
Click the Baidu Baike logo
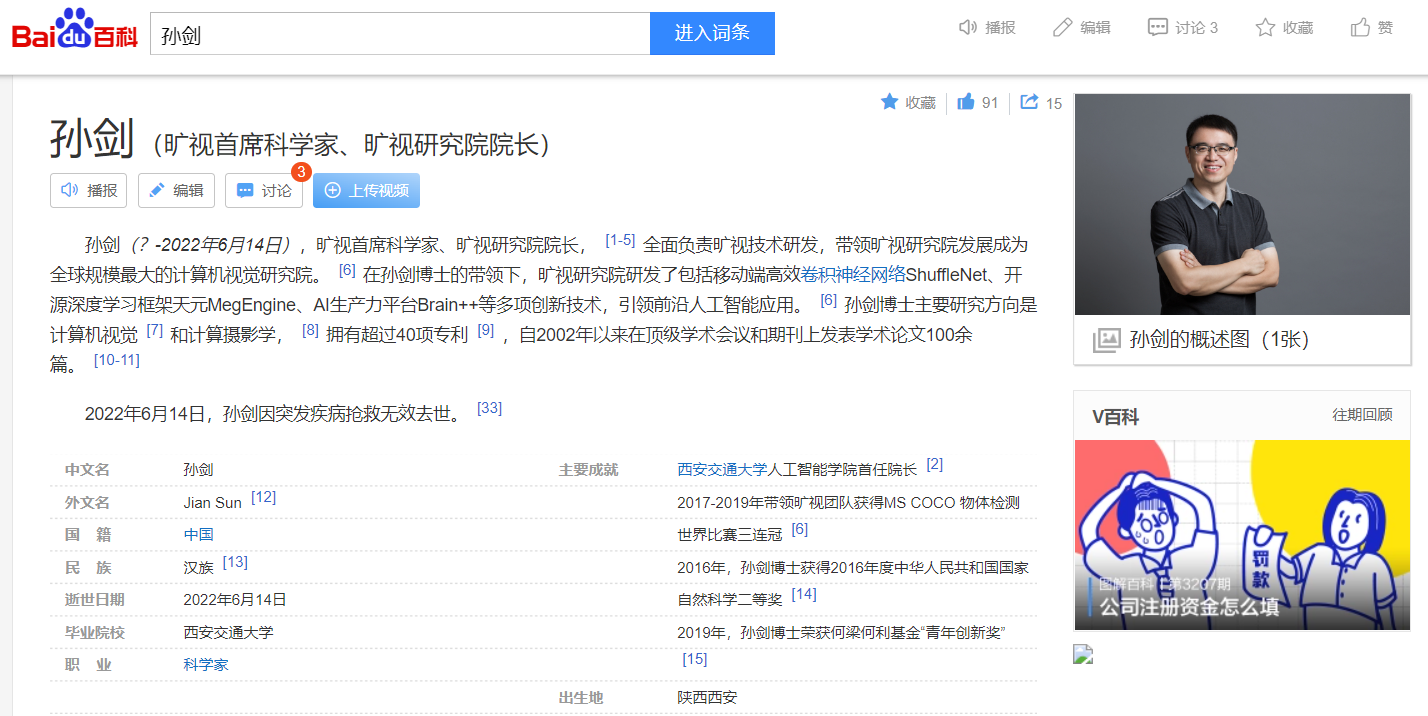coord(75,33)
